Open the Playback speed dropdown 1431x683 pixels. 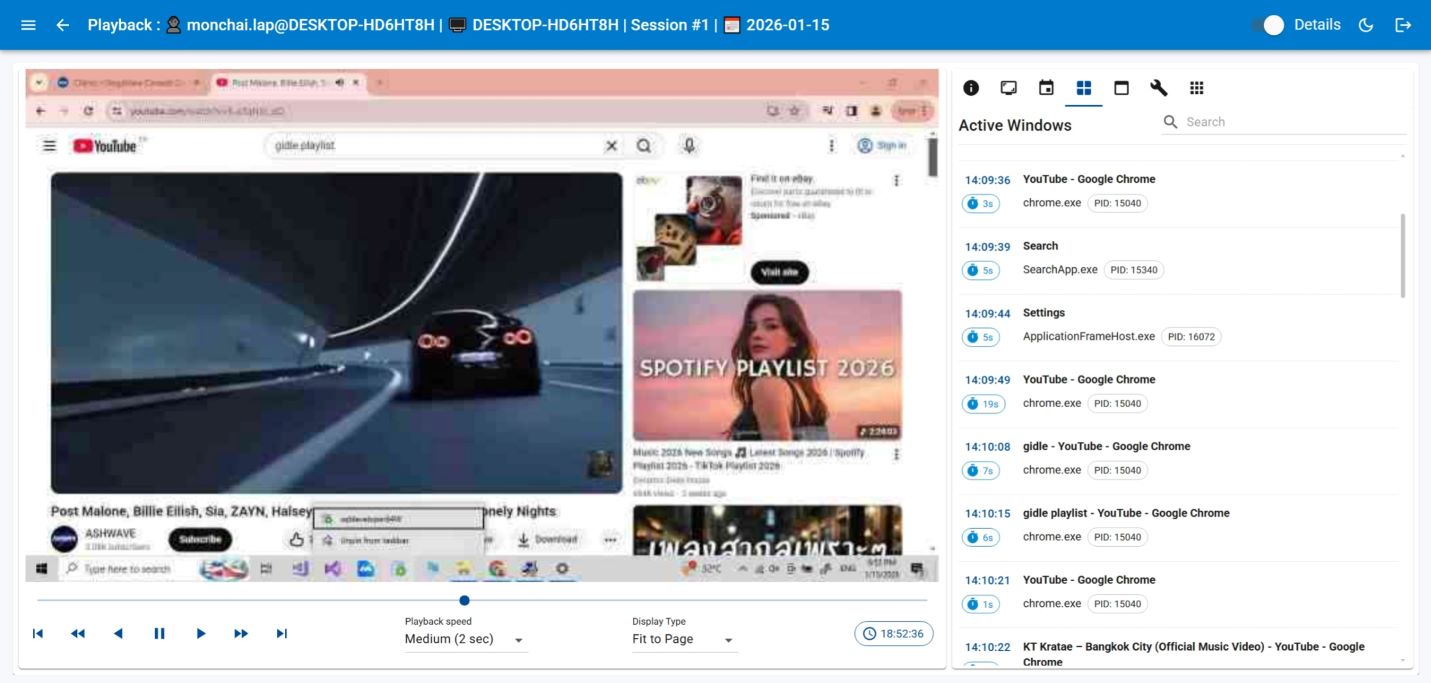coord(517,639)
